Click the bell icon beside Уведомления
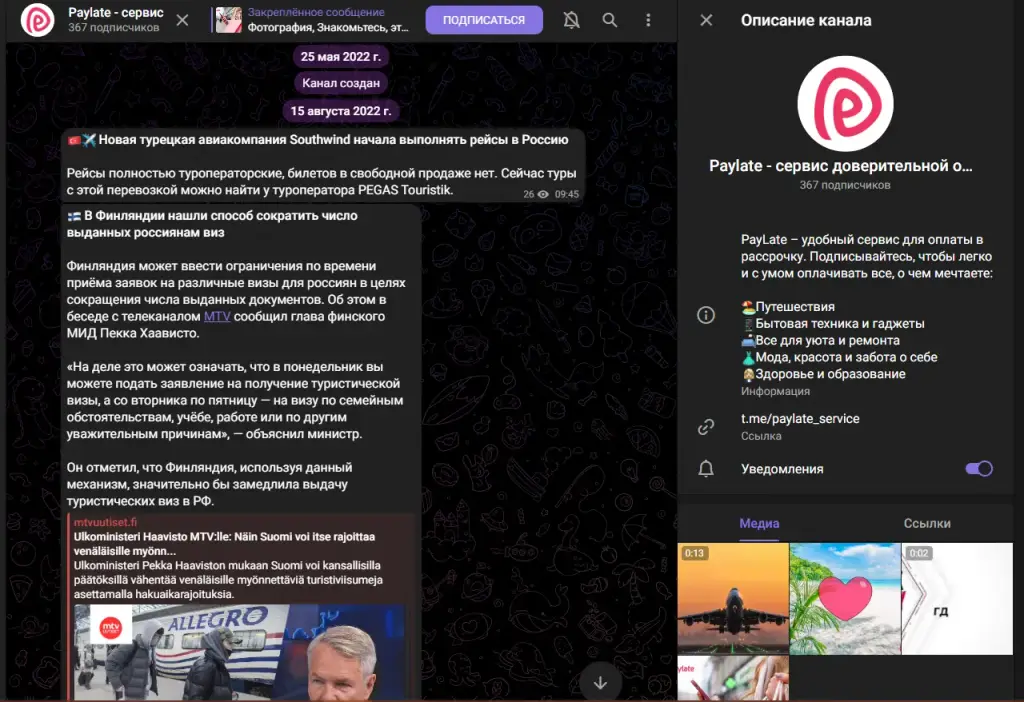This screenshot has width=1024, height=702. pyautogui.click(x=706, y=469)
